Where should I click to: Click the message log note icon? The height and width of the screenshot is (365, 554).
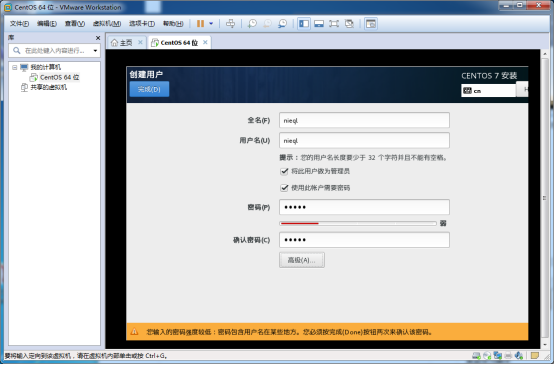535,355
